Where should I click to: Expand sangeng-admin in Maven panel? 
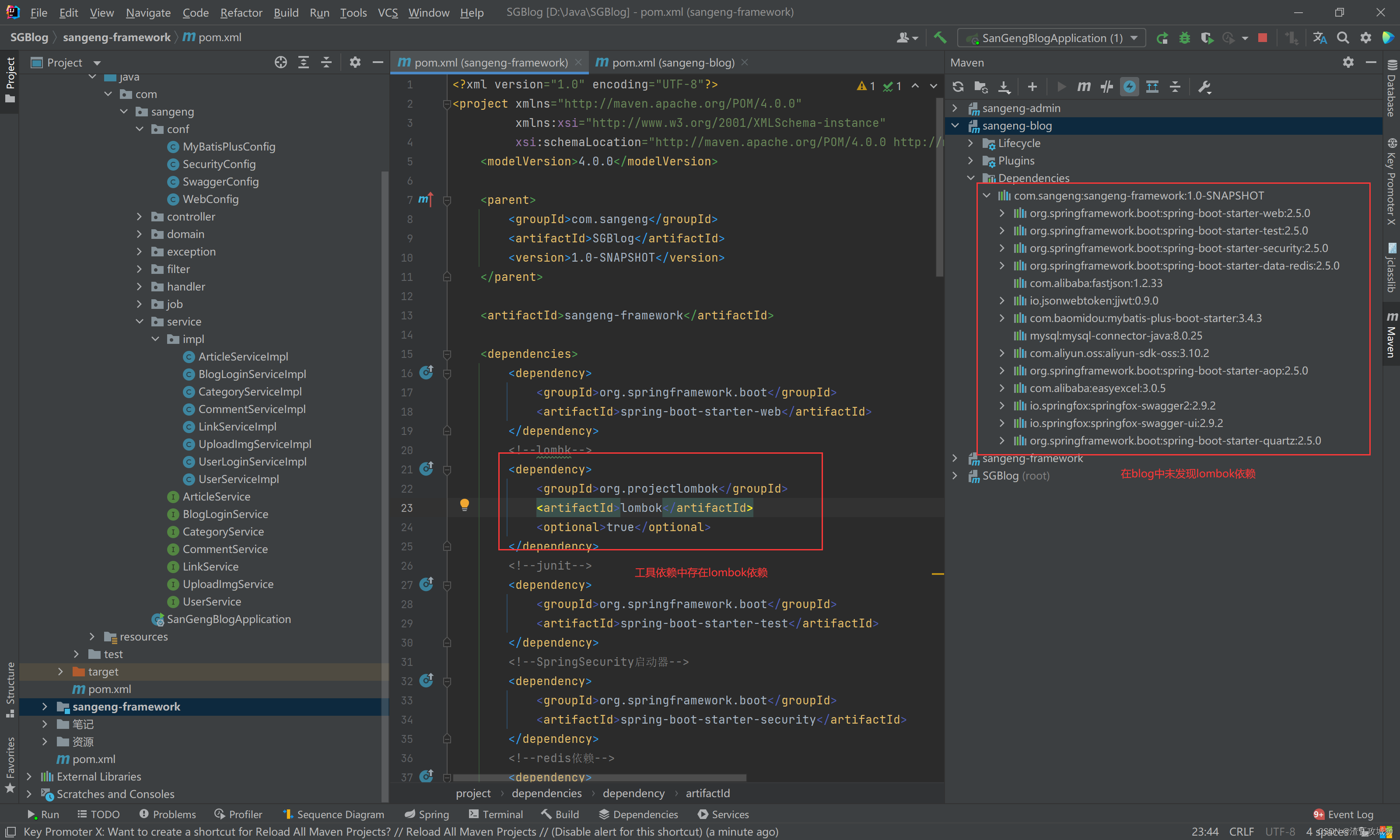(955, 108)
